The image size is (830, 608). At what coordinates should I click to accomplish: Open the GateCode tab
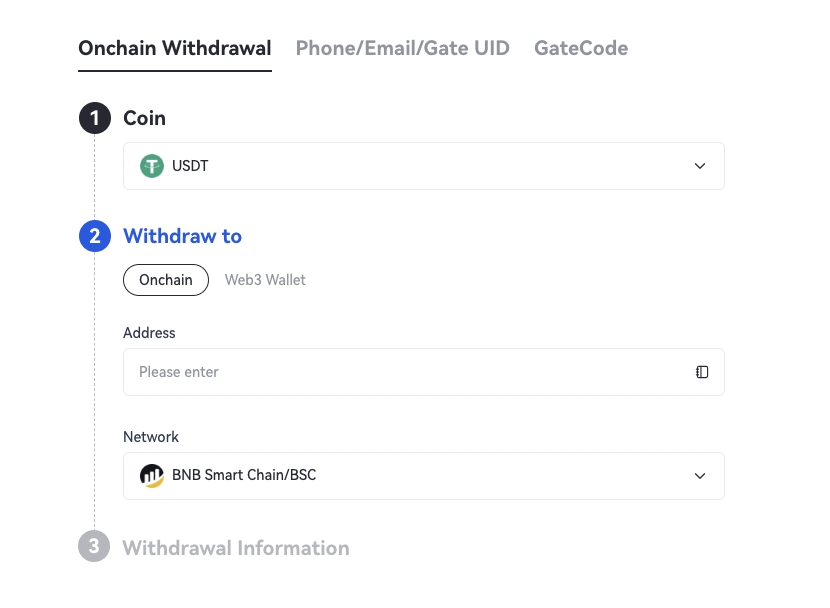581,48
